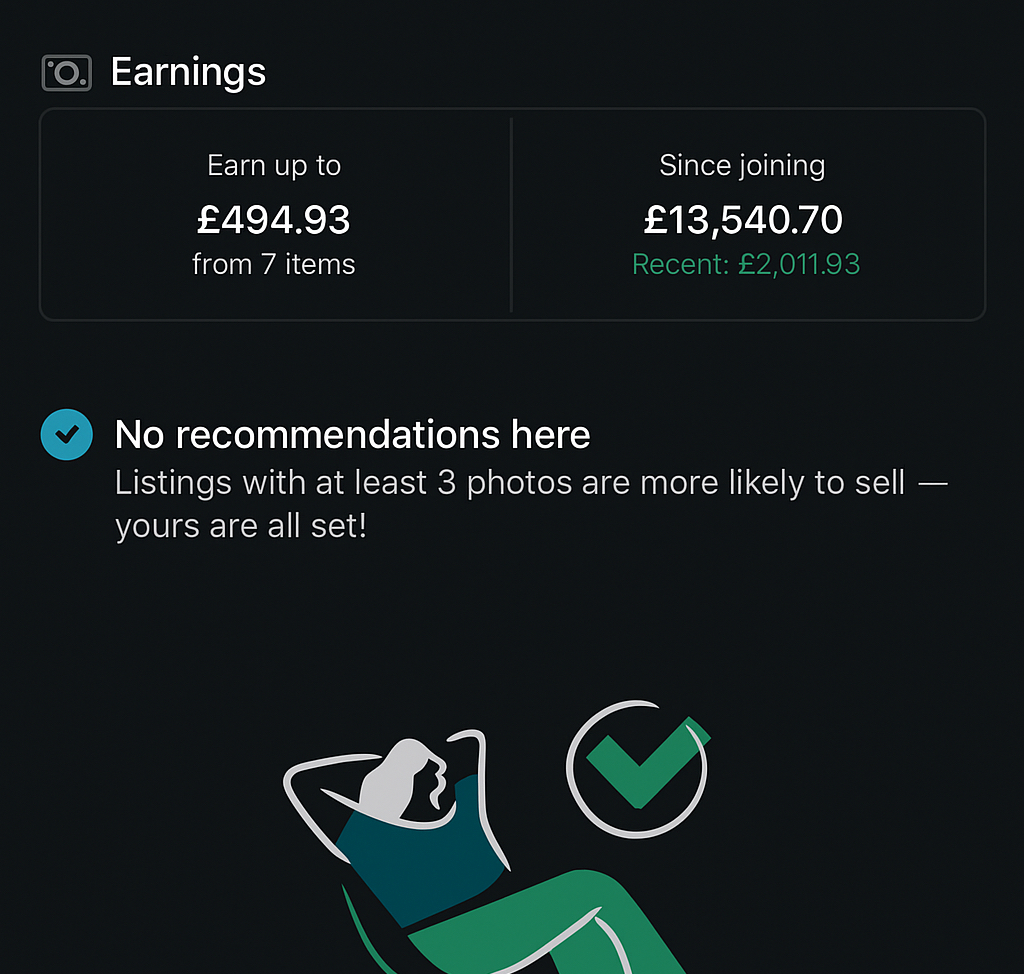Click the vertical divider in earnings card

tap(511, 215)
